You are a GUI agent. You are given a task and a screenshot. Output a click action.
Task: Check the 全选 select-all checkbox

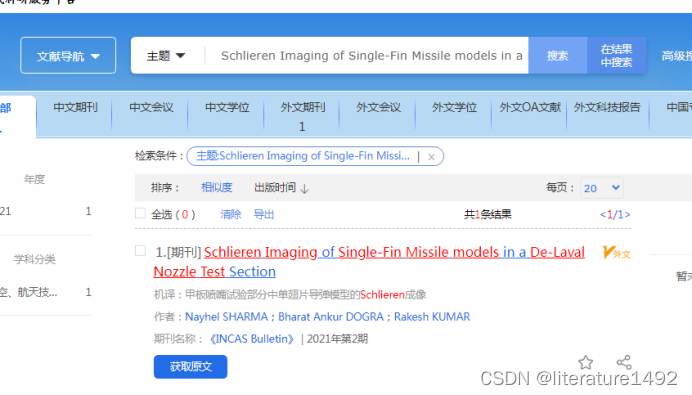click(140, 214)
